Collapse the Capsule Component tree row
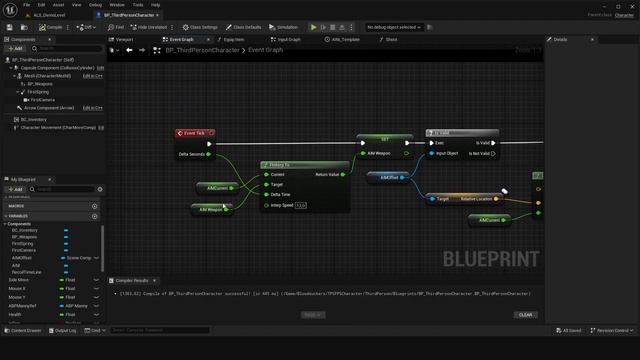Image resolution: width=640 pixels, height=360 pixels. coord(11,68)
